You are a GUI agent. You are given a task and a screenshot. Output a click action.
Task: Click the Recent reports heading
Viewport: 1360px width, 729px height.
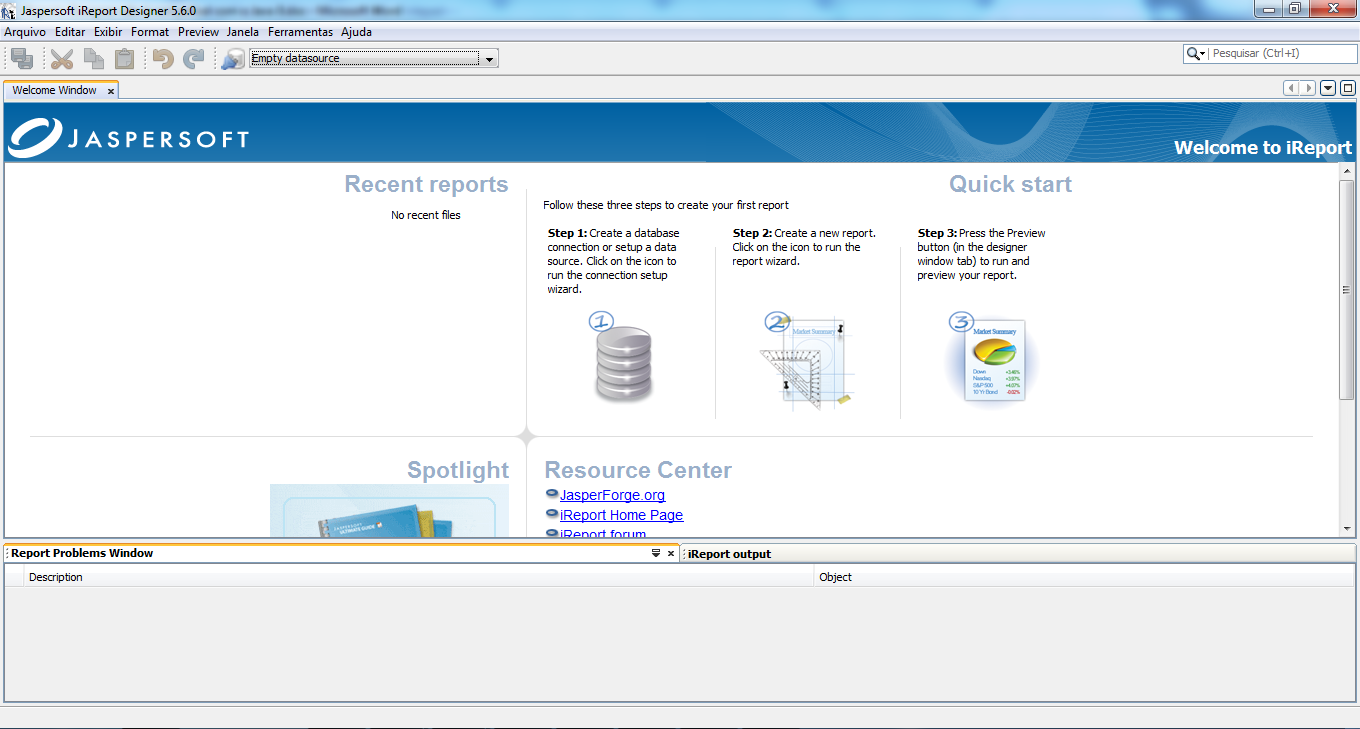427,185
